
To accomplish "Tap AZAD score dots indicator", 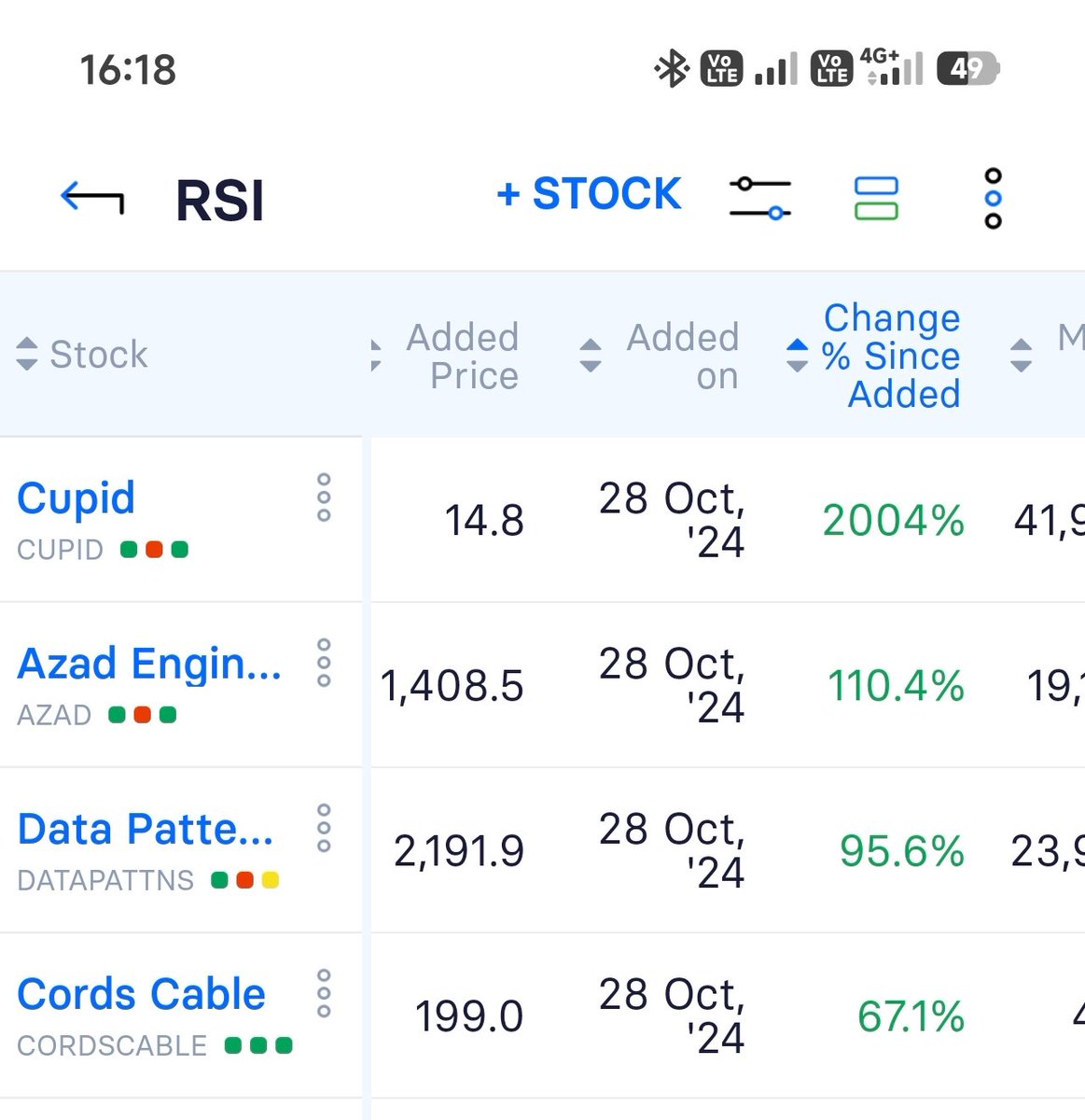I will pyautogui.click(x=142, y=715).
